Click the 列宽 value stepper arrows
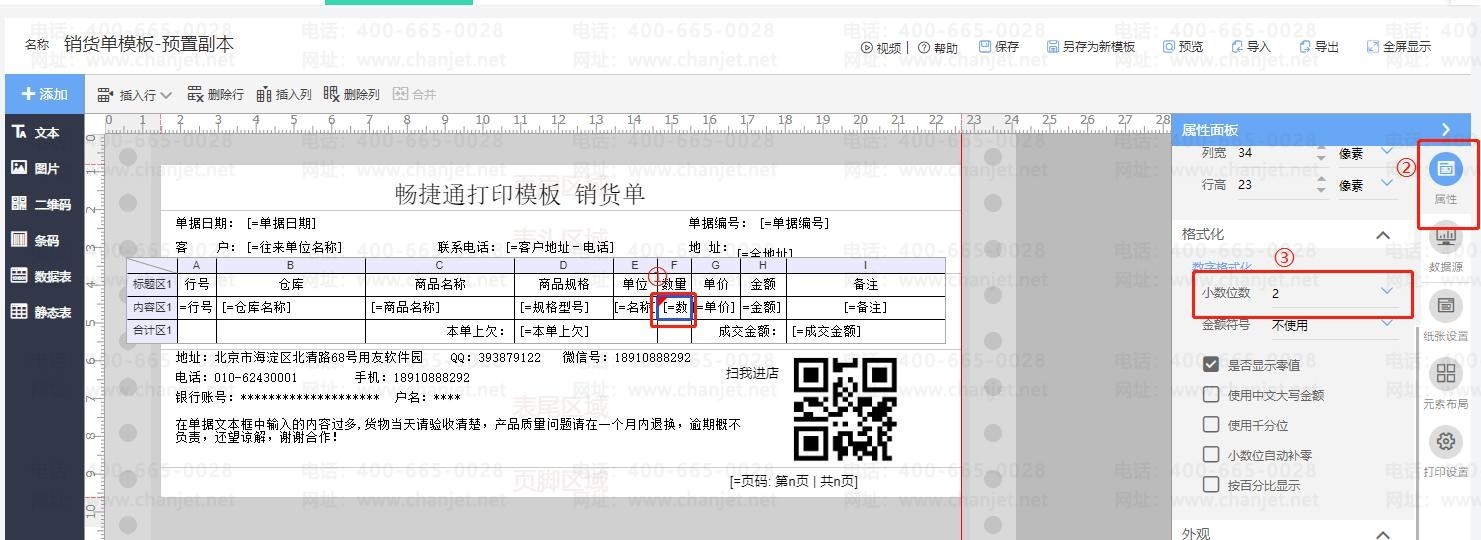1481x540 pixels. tap(1321, 154)
